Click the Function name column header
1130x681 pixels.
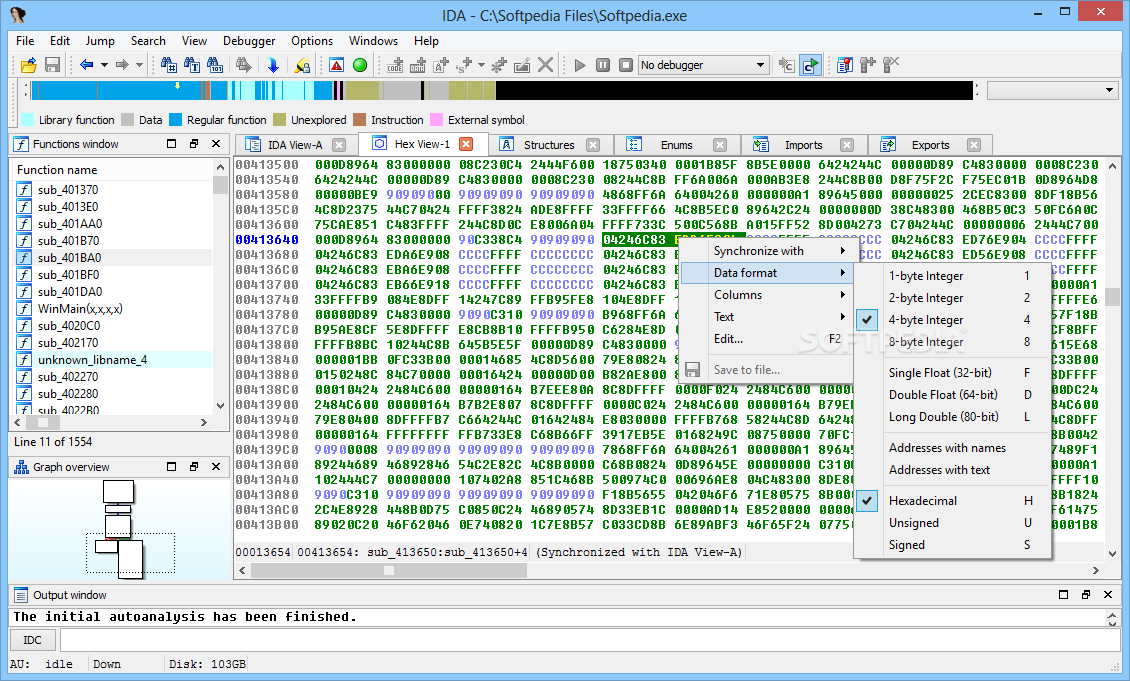click(x=112, y=170)
